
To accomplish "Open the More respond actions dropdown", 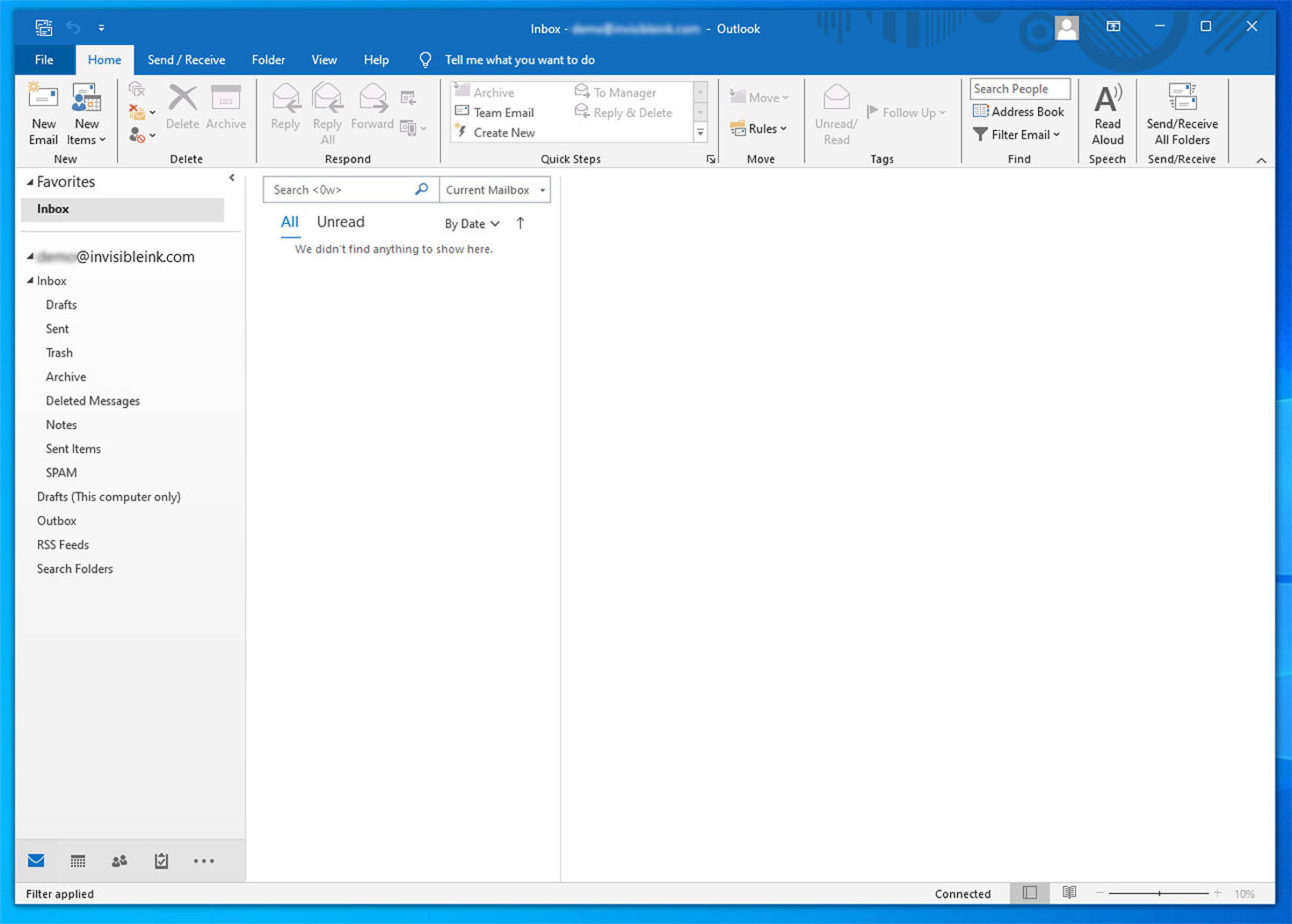I will click(x=413, y=128).
